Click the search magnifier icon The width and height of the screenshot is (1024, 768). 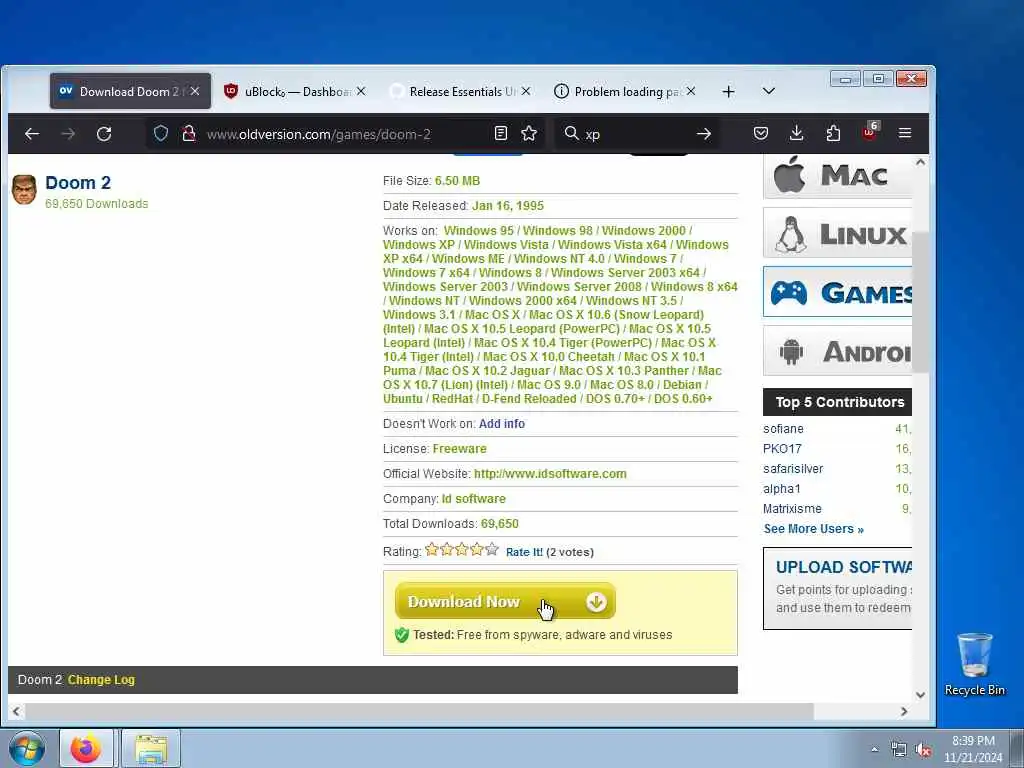coord(571,133)
